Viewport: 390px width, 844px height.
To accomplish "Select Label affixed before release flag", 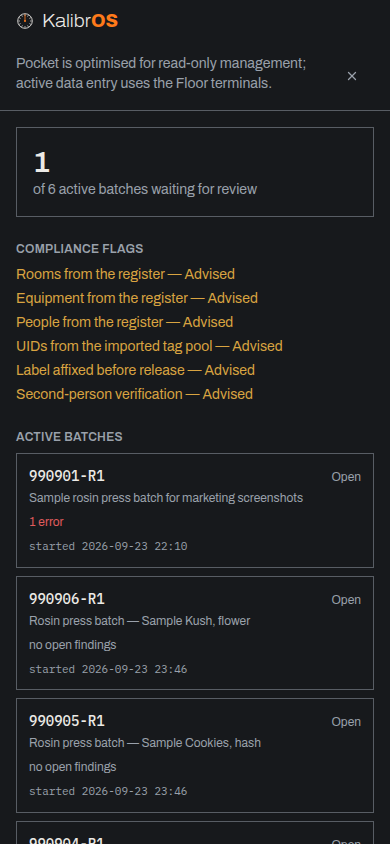I will click(135, 370).
